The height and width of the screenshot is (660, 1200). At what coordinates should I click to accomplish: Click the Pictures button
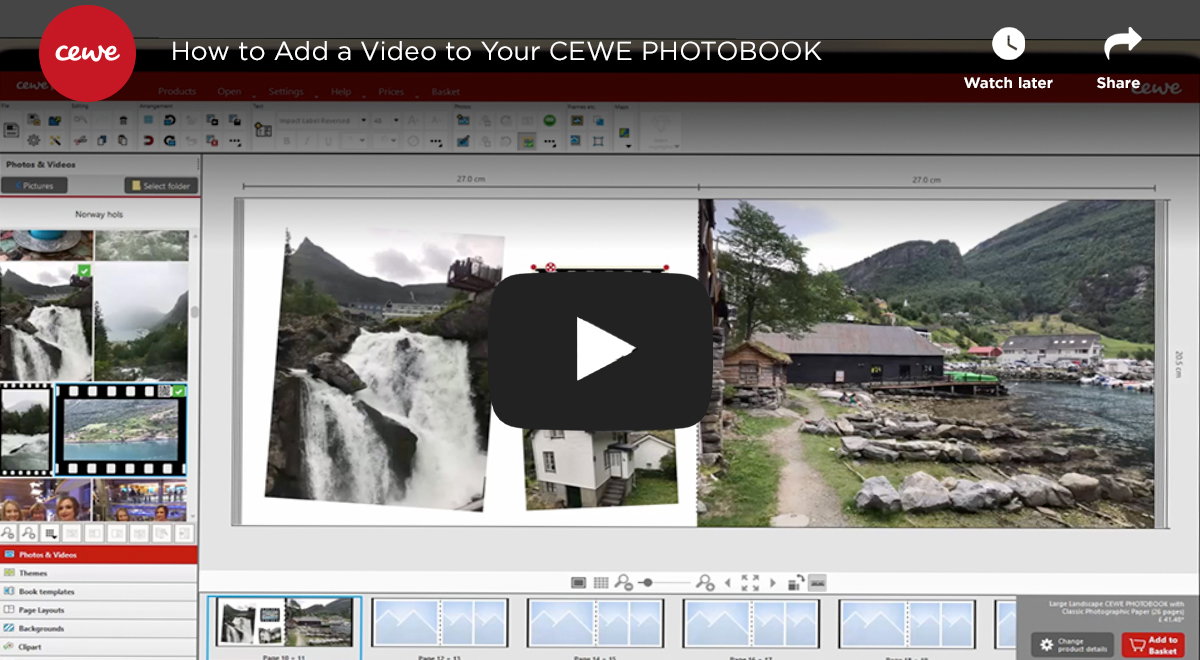(x=34, y=185)
